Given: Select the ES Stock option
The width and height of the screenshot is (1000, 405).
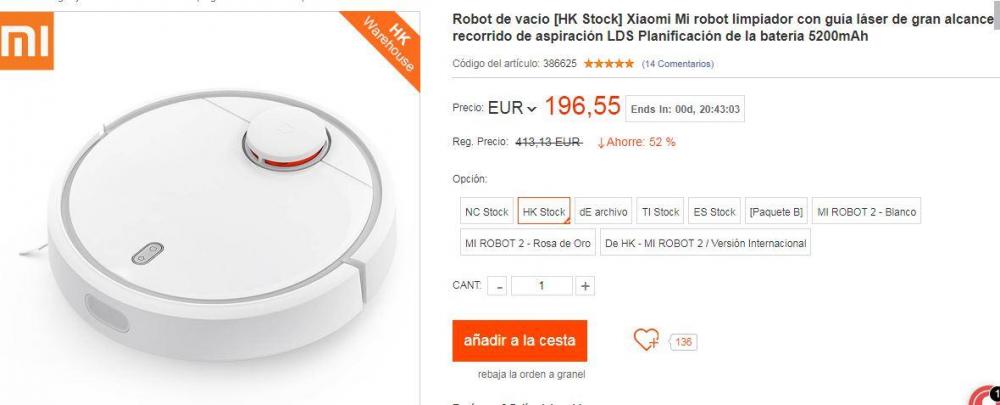Looking at the screenshot, I should (715, 212).
